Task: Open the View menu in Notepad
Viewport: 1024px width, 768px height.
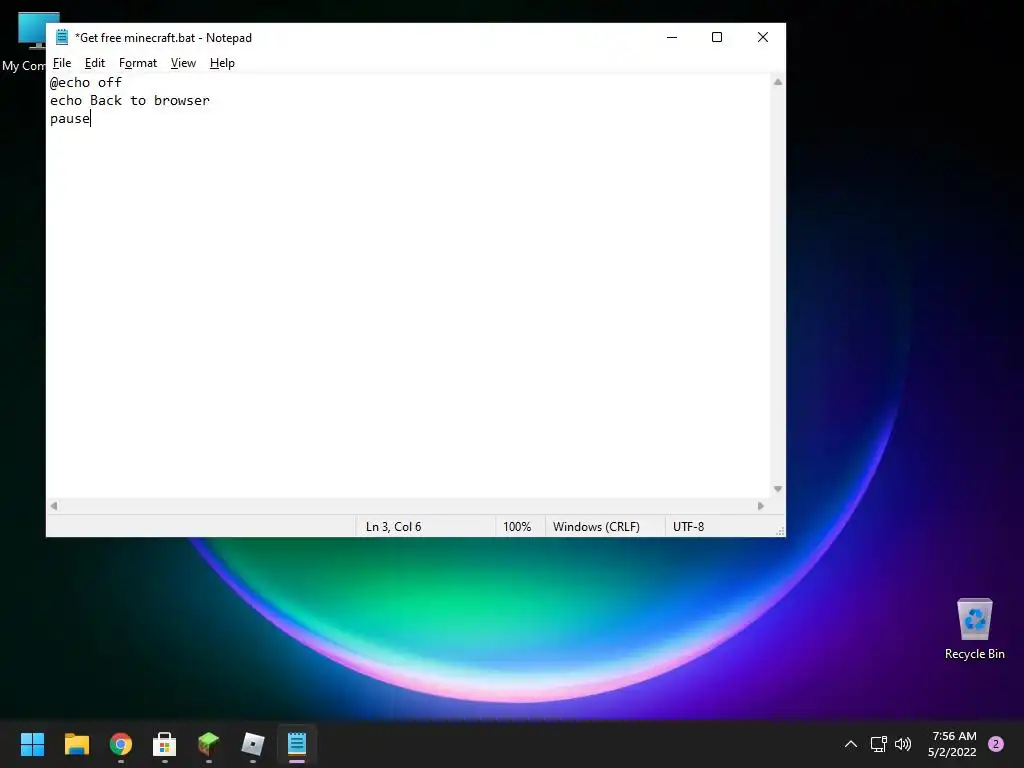Action: (x=183, y=63)
